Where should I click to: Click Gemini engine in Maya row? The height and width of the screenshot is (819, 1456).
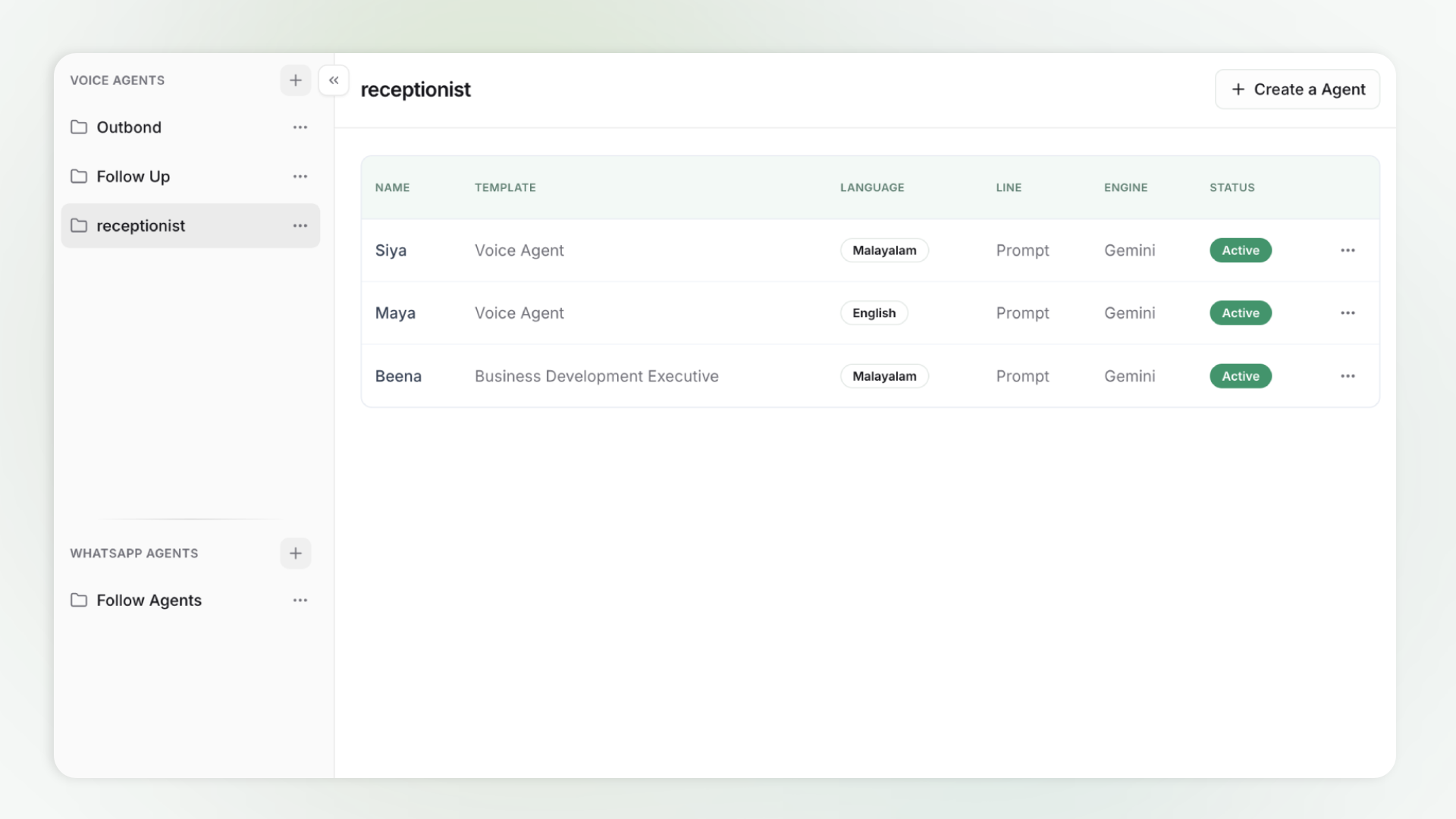[1130, 313]
